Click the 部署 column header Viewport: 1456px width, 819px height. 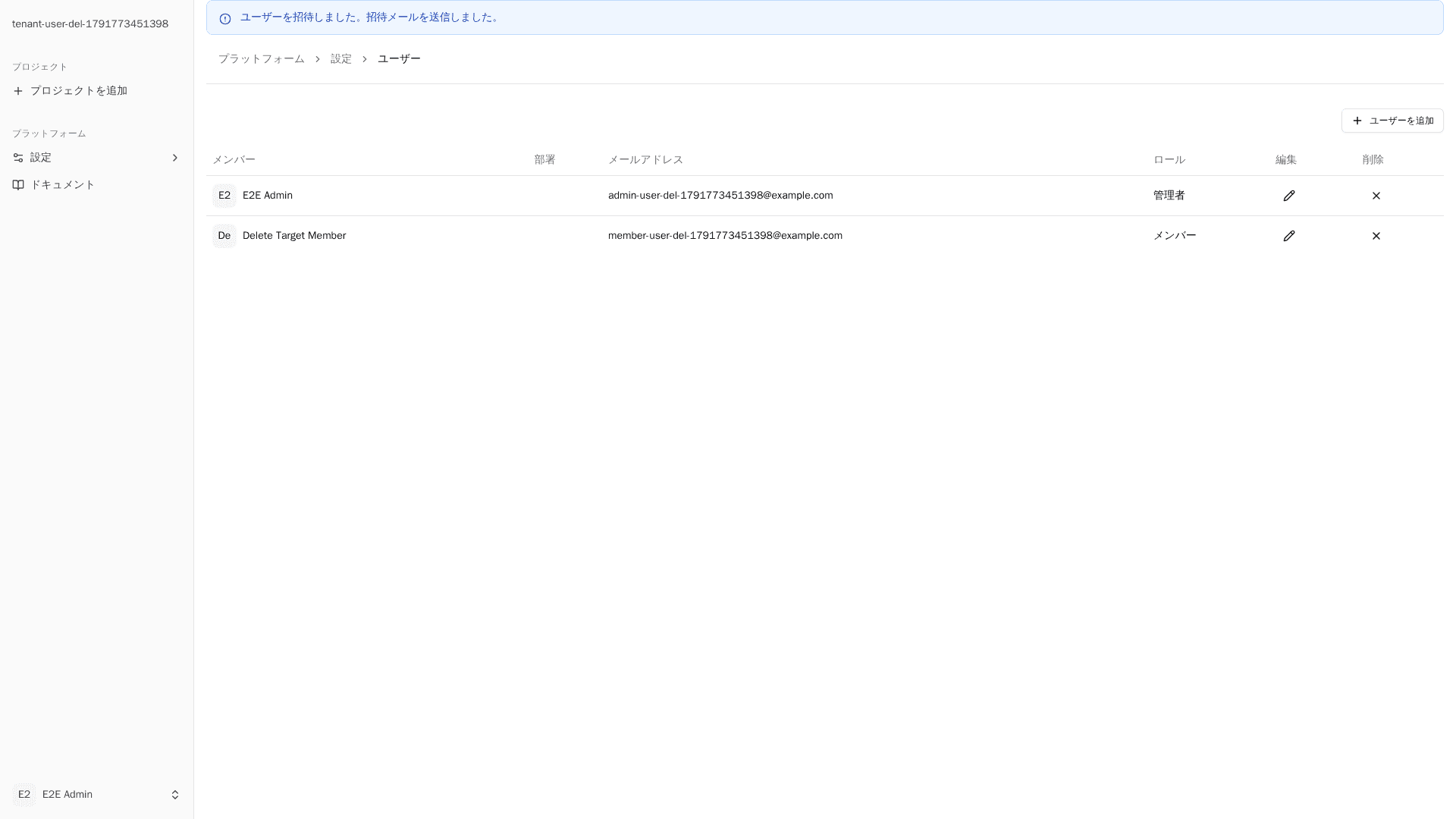(545, 160)
